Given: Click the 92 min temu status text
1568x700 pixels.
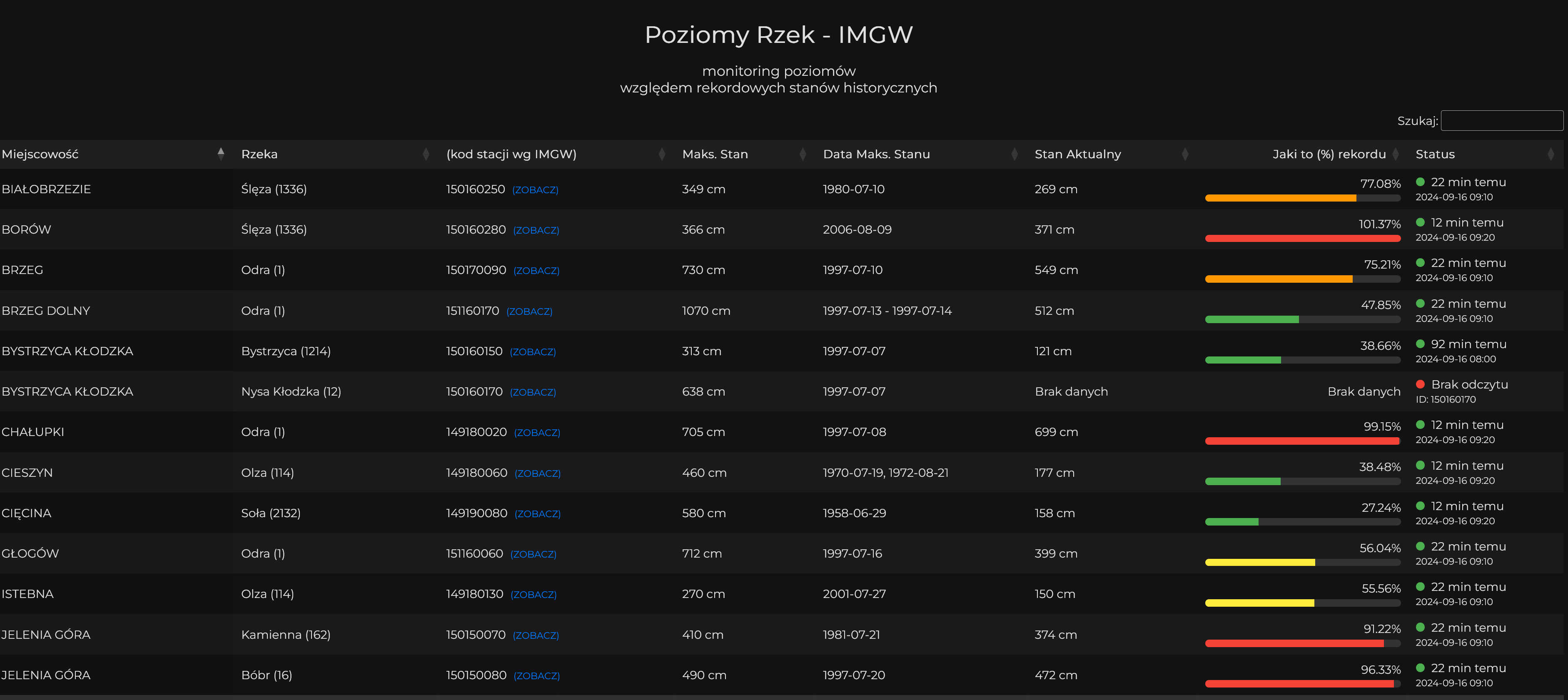Looking at the screenshot, I should pyautogui.click(x=1469, y=344).
